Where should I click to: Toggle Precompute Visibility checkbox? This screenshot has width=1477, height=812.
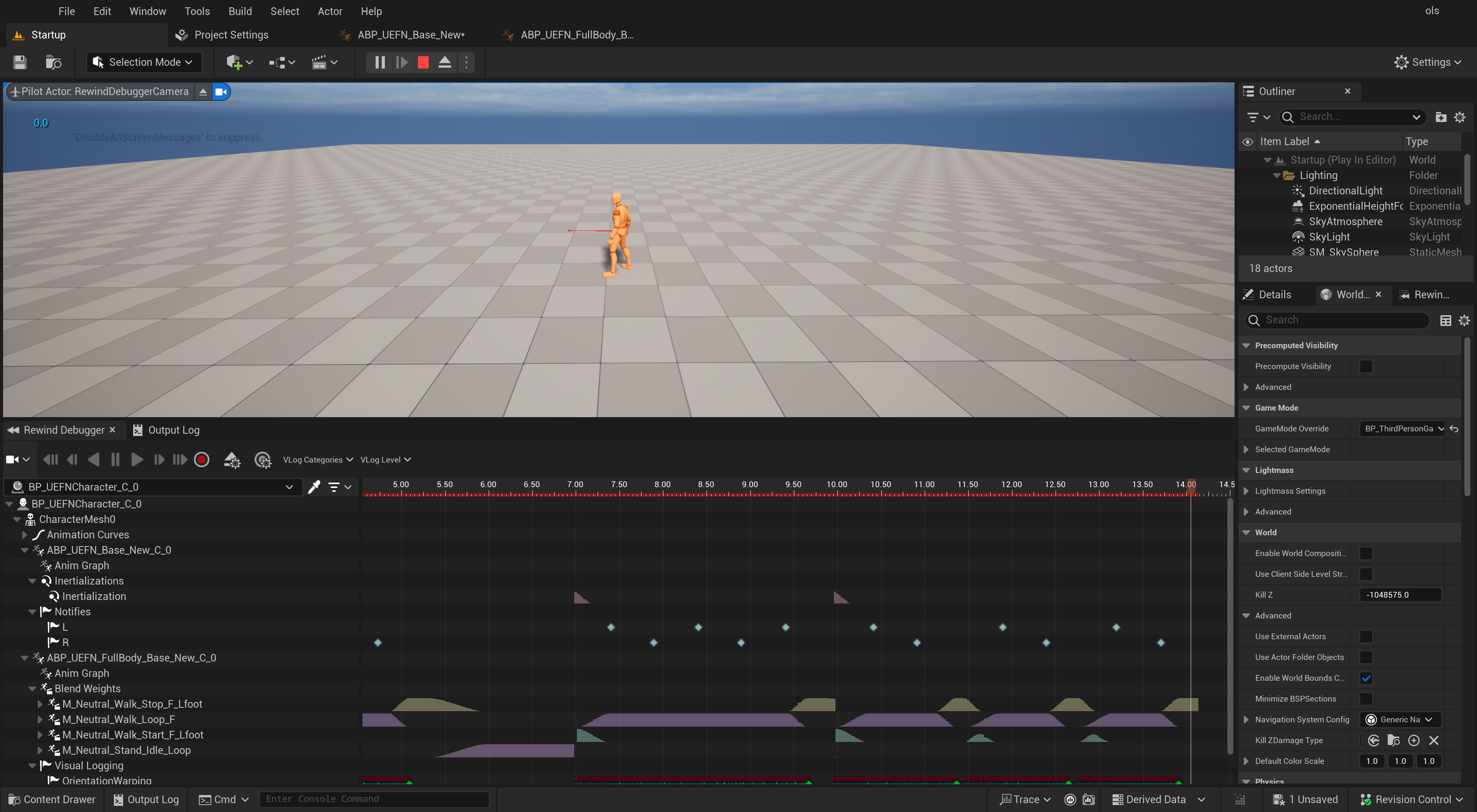[x=1366, y=366]
